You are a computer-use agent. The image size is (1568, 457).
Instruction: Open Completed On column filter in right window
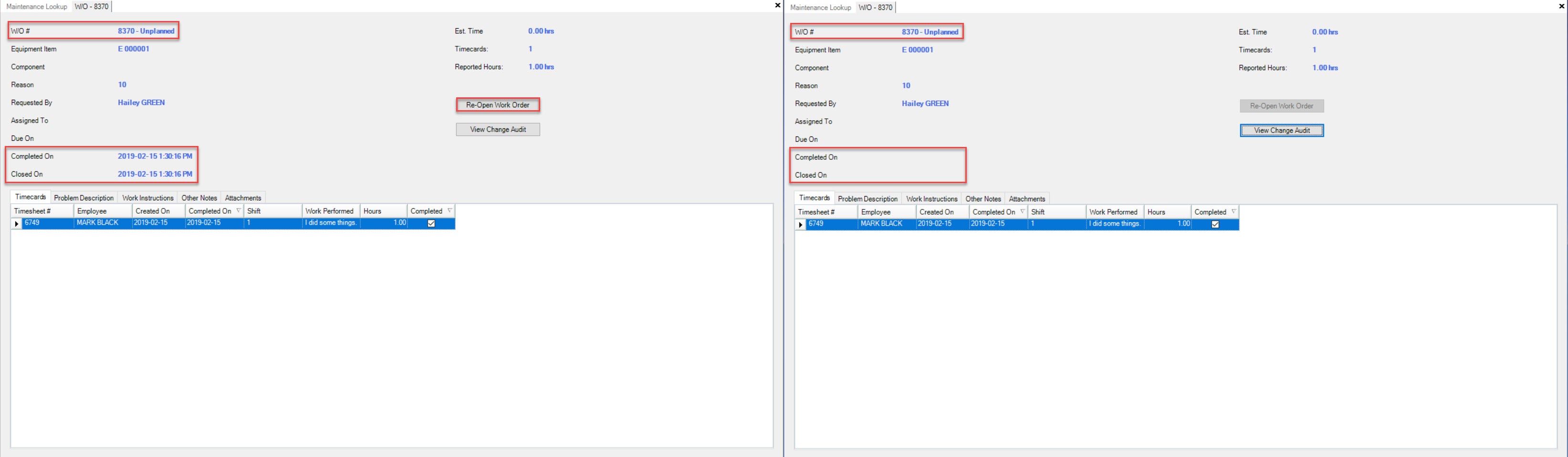click(1023, 212)
